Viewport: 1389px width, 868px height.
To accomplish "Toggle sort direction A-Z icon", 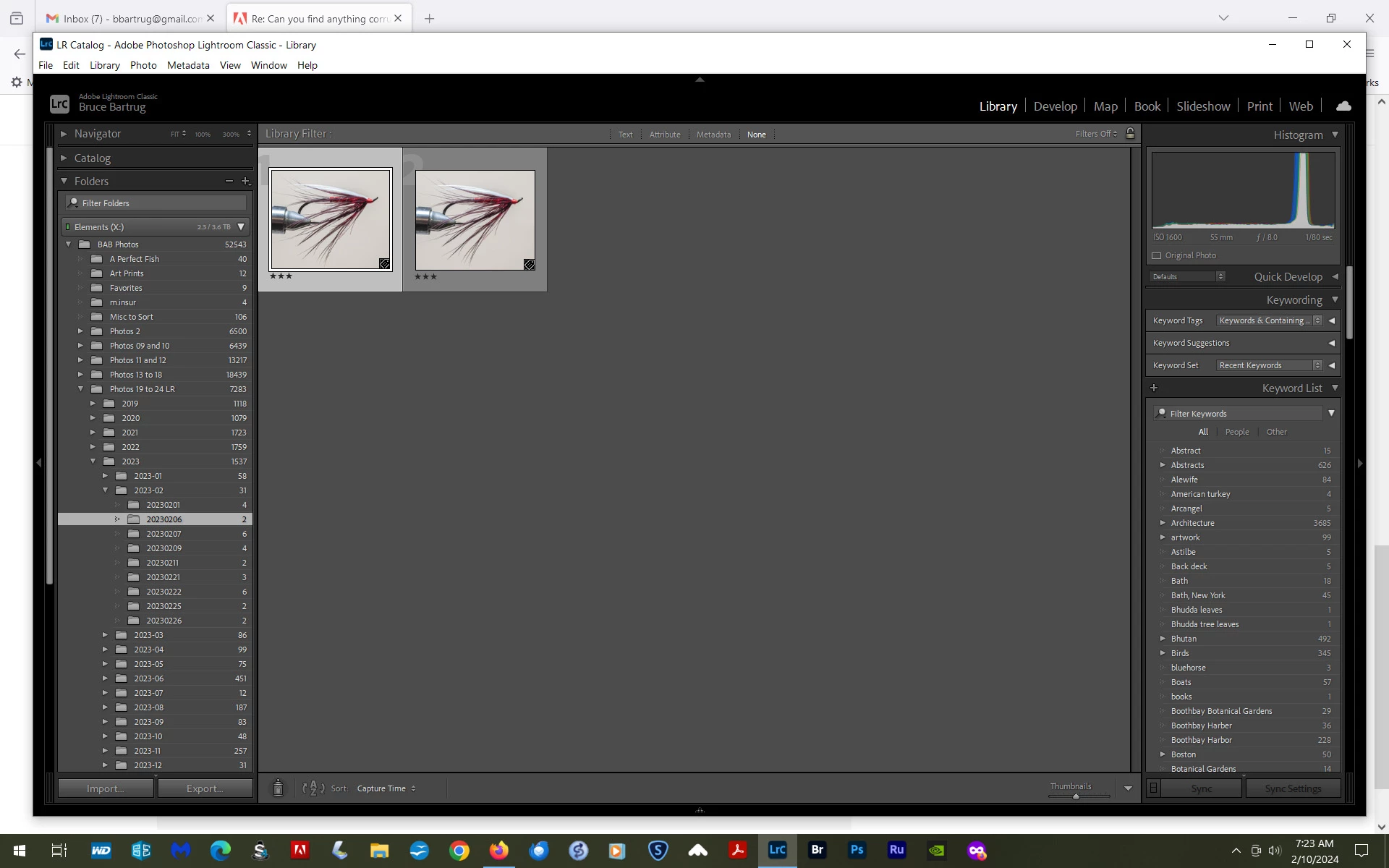I will [313, 788].
